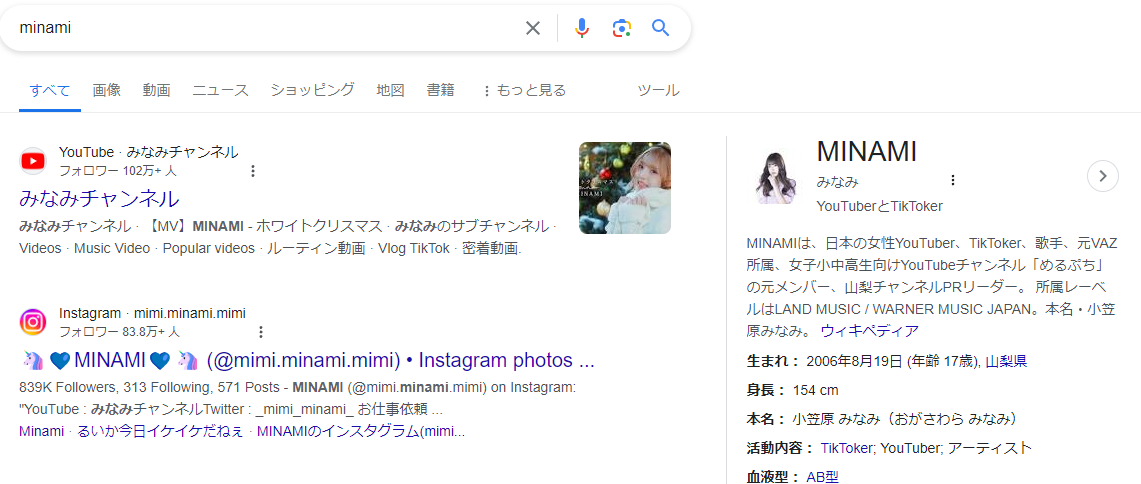Click YouTube · みなみチャンネル source label
Screen dimensions: 1141x484
click(148, 152)
